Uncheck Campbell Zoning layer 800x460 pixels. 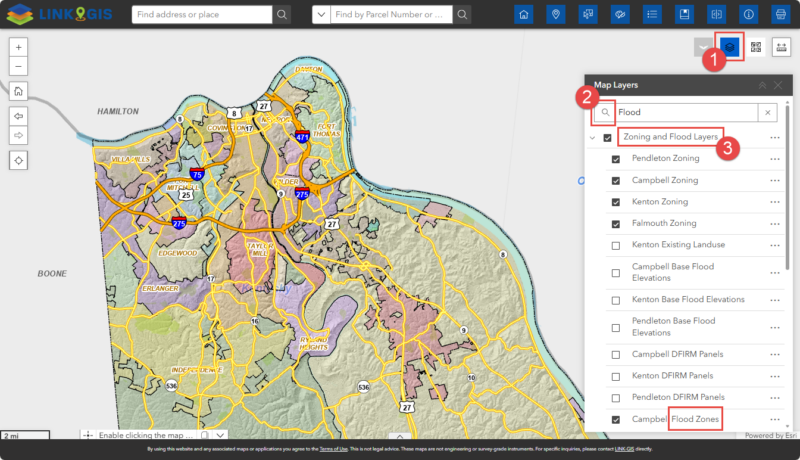(x=616, y=181)
